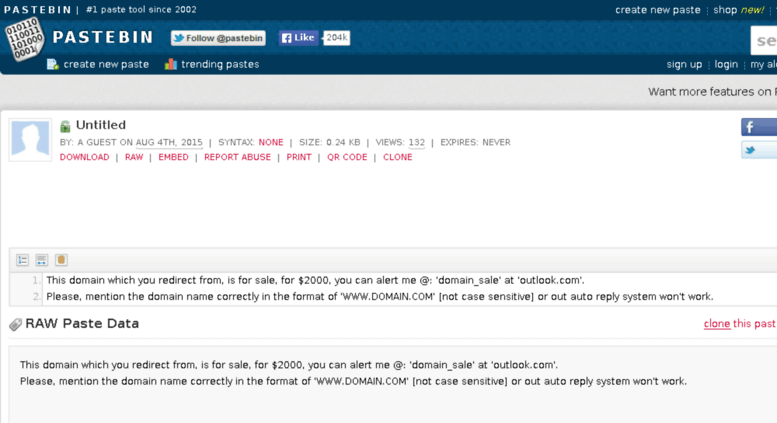Open the login page
This screenshot has width=777, height=423.
click(x=726, y=64)
